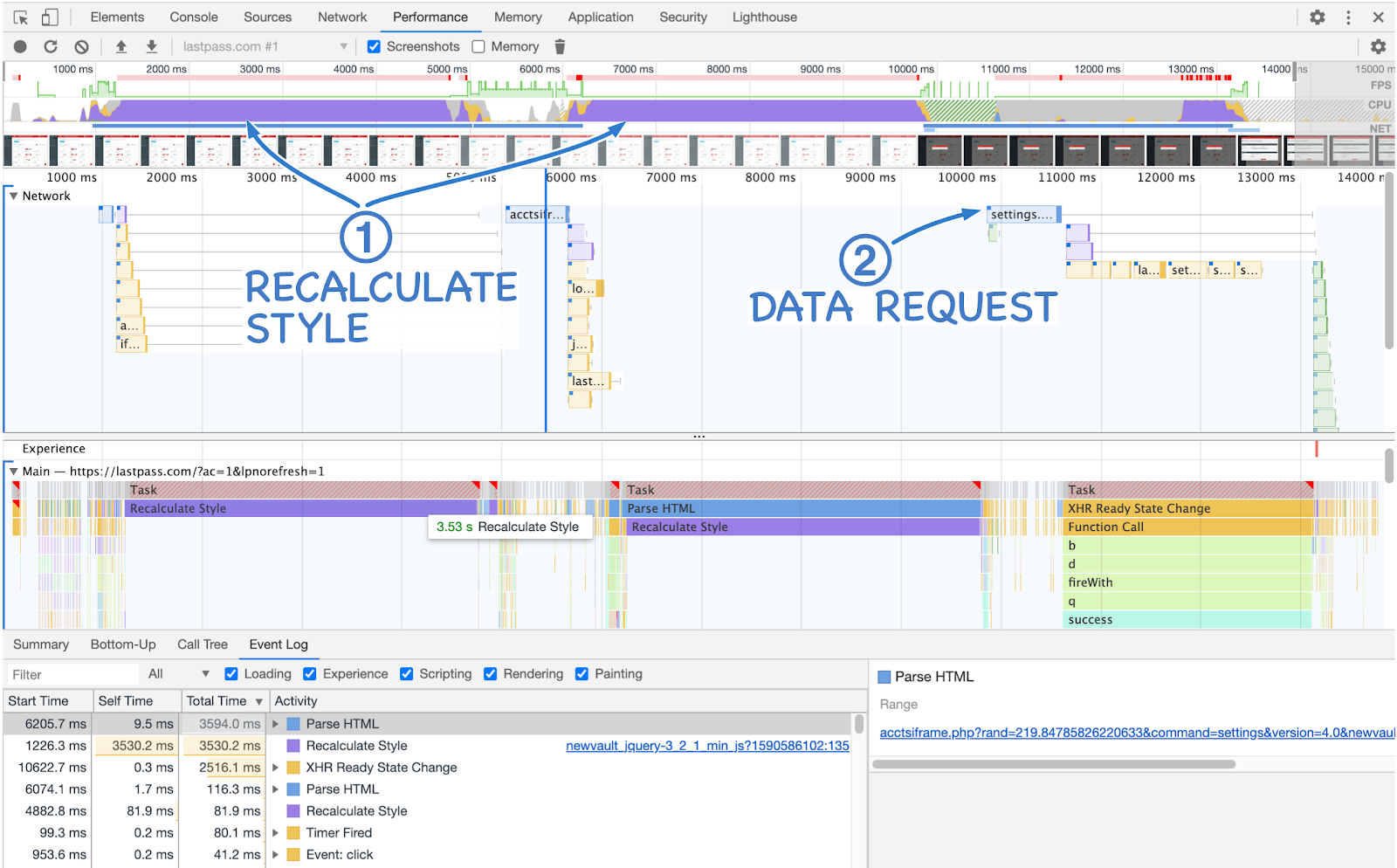This screenshot has height=868, width=1397.
Task: Collapse the Network track section
Action: click(14, 196)
